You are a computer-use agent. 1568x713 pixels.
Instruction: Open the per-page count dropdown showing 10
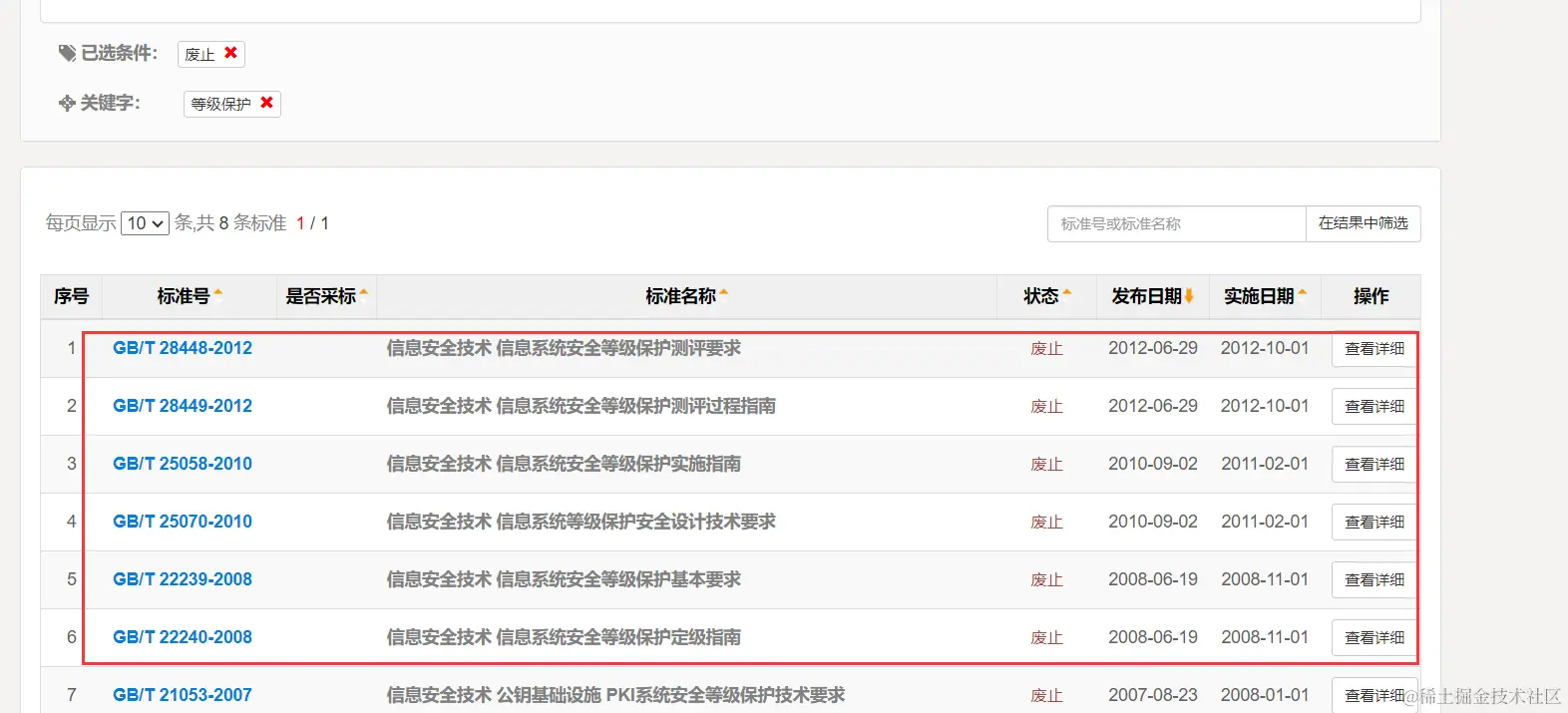(x=145, y=223)
